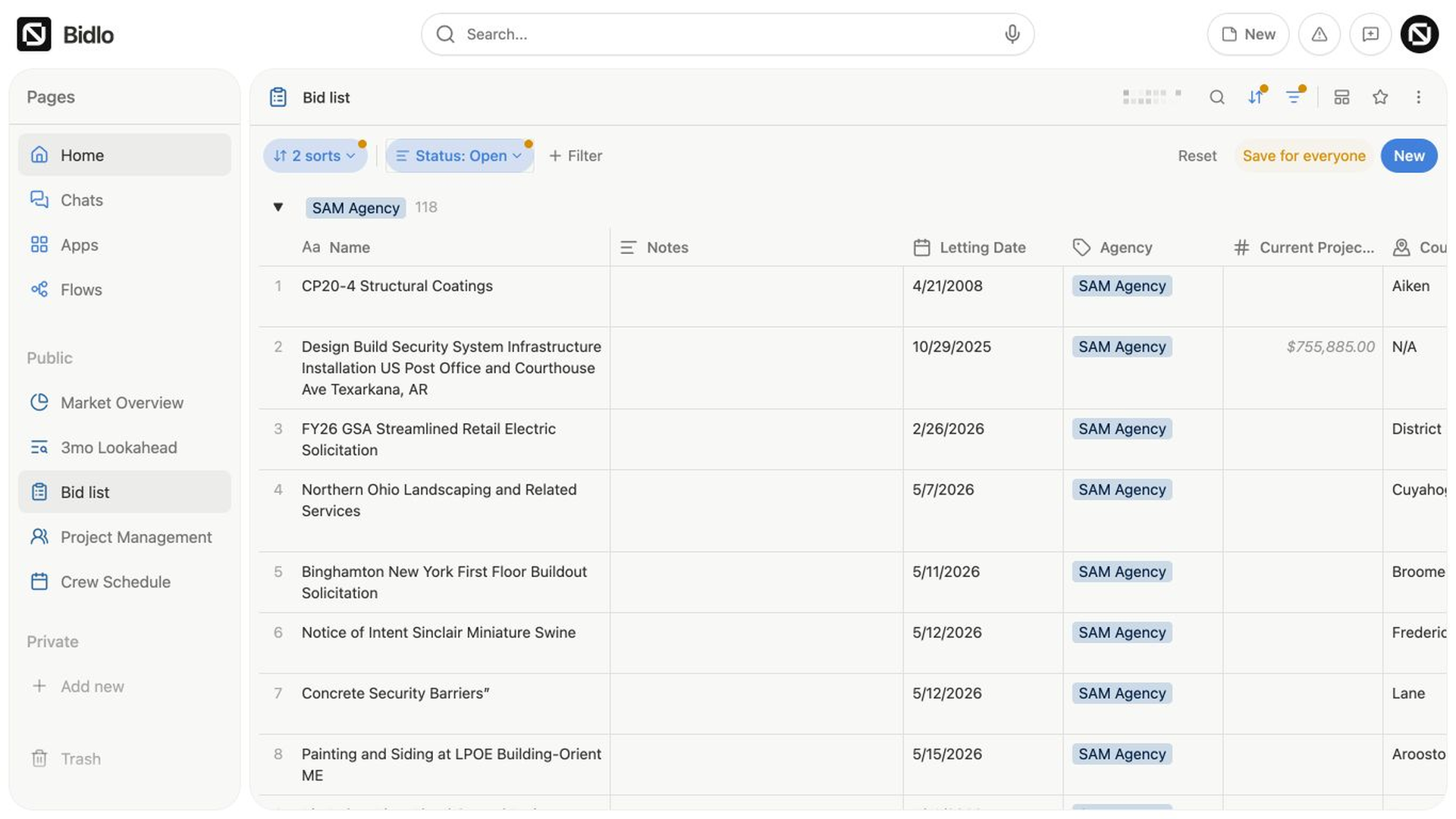Open row CP20-4 Structural Coatings
This screenshot has height=819, width=1456.
(397, 286)
